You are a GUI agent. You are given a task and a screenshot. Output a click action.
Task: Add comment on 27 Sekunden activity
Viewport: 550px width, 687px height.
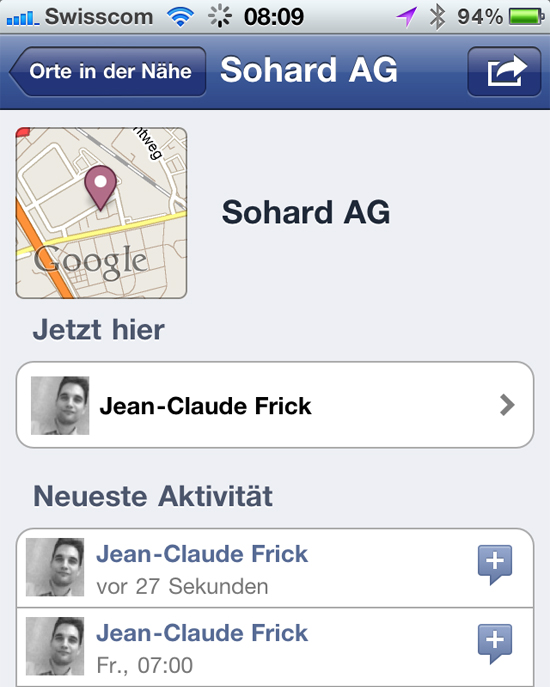coord(495,565)
